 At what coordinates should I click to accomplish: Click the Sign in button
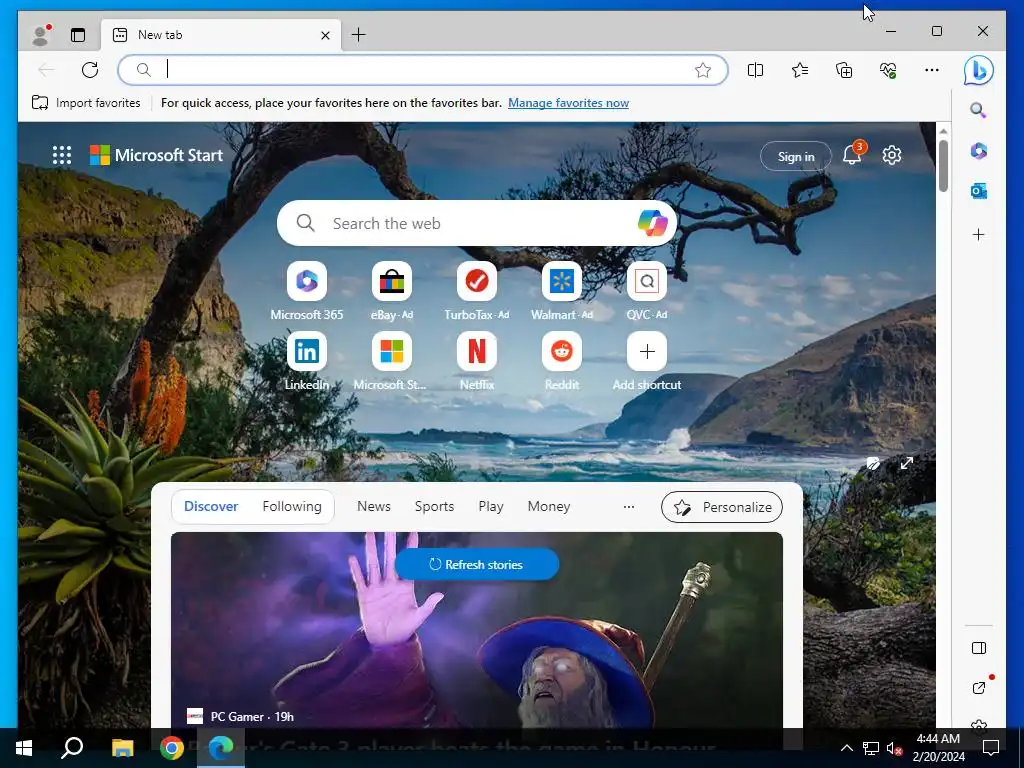coord(795,156)
